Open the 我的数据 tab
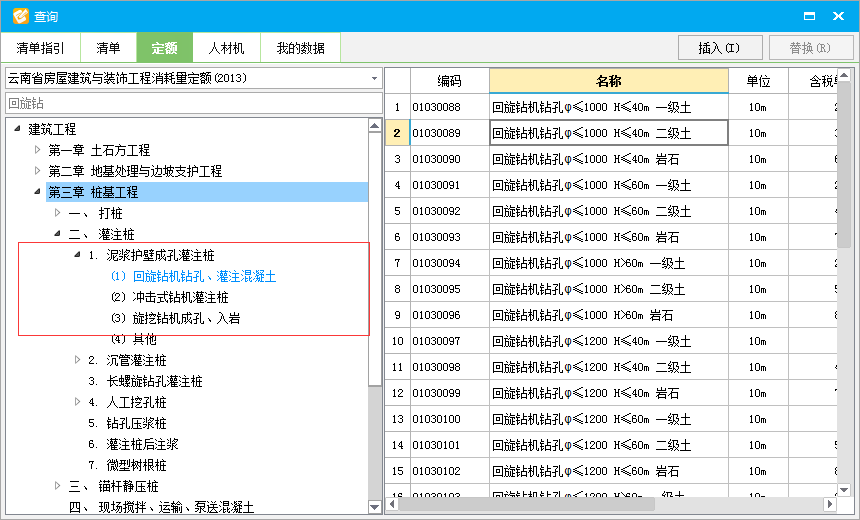 (301, 48)
